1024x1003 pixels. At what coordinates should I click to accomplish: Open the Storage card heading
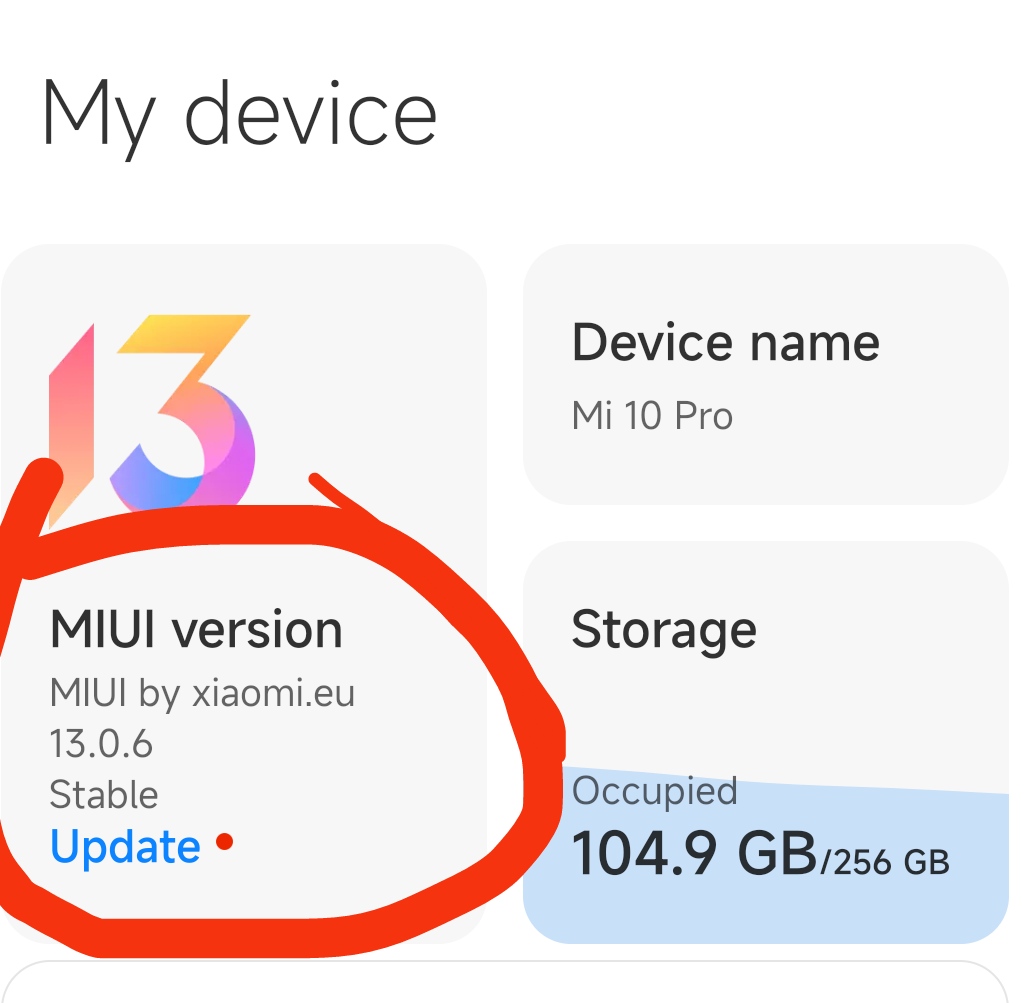pos(664,629)
